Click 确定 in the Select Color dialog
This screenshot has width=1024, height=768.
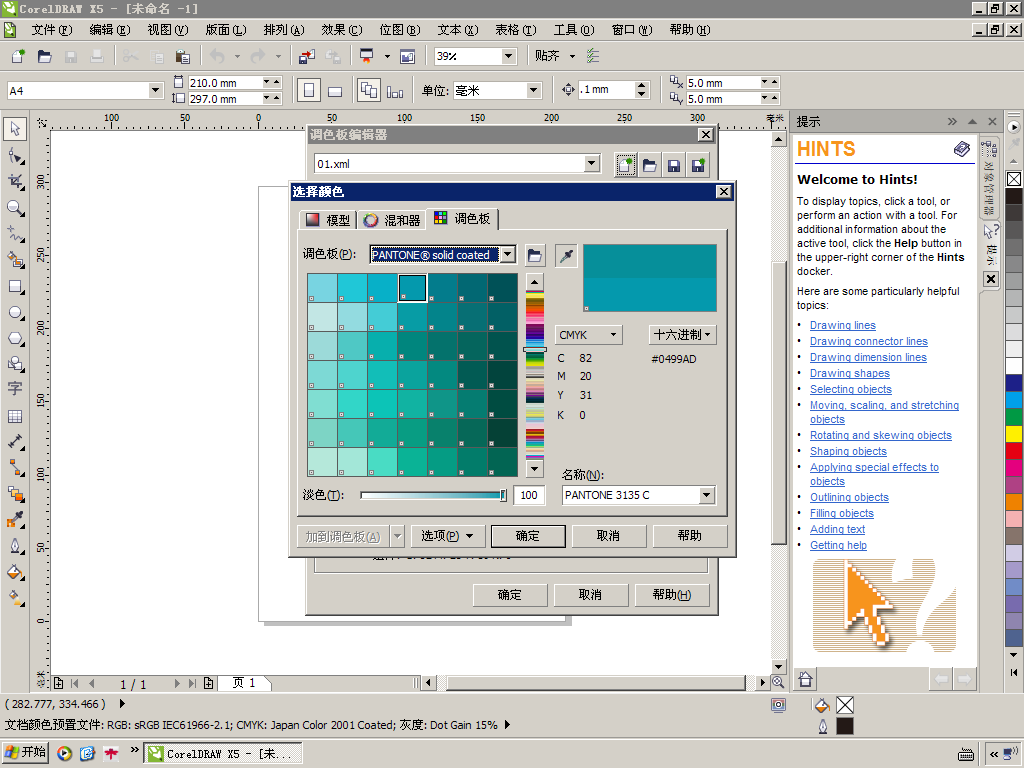click(x=528, y=536)
